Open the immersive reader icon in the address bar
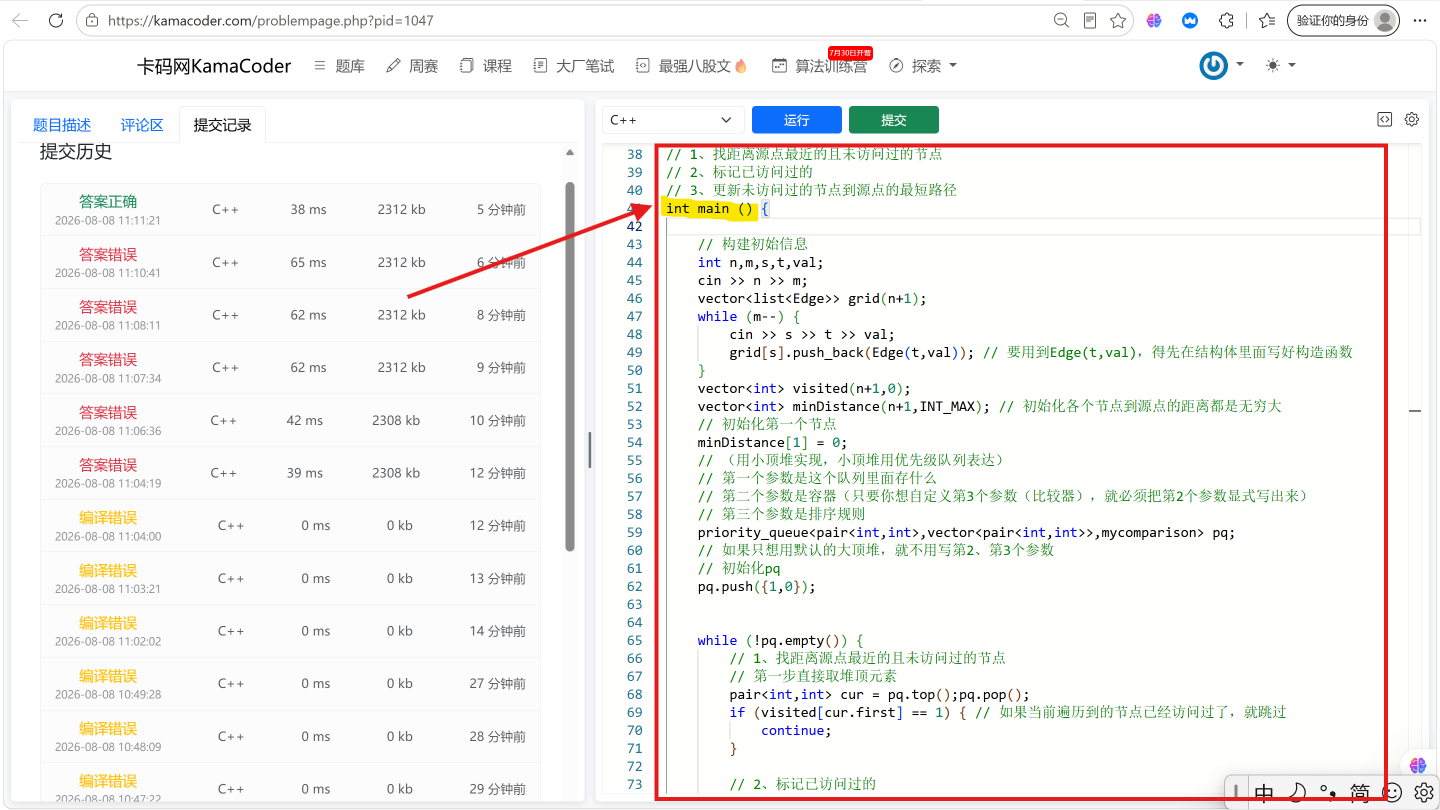The width and height of the screenshot is (1440, 810). pyautogui.click(x=1090, y=20)
